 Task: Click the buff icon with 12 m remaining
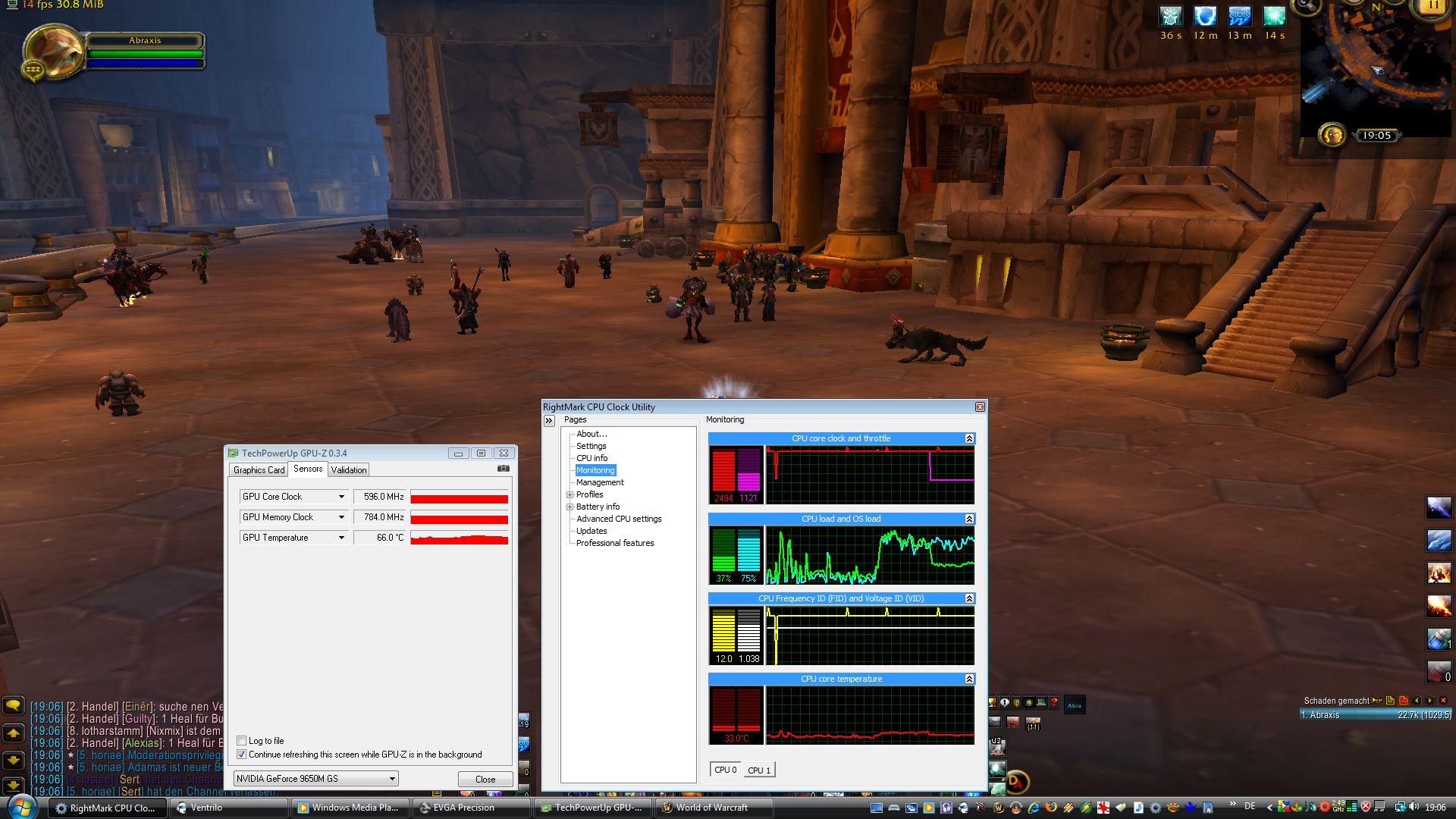1205,17
